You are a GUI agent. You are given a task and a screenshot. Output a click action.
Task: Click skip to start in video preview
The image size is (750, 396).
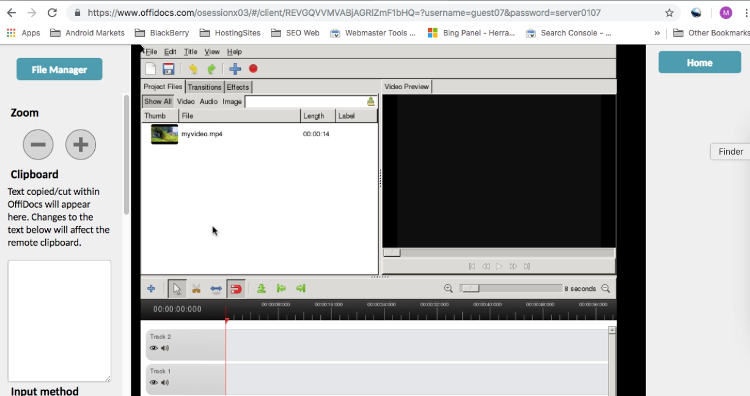coord(472,266)
